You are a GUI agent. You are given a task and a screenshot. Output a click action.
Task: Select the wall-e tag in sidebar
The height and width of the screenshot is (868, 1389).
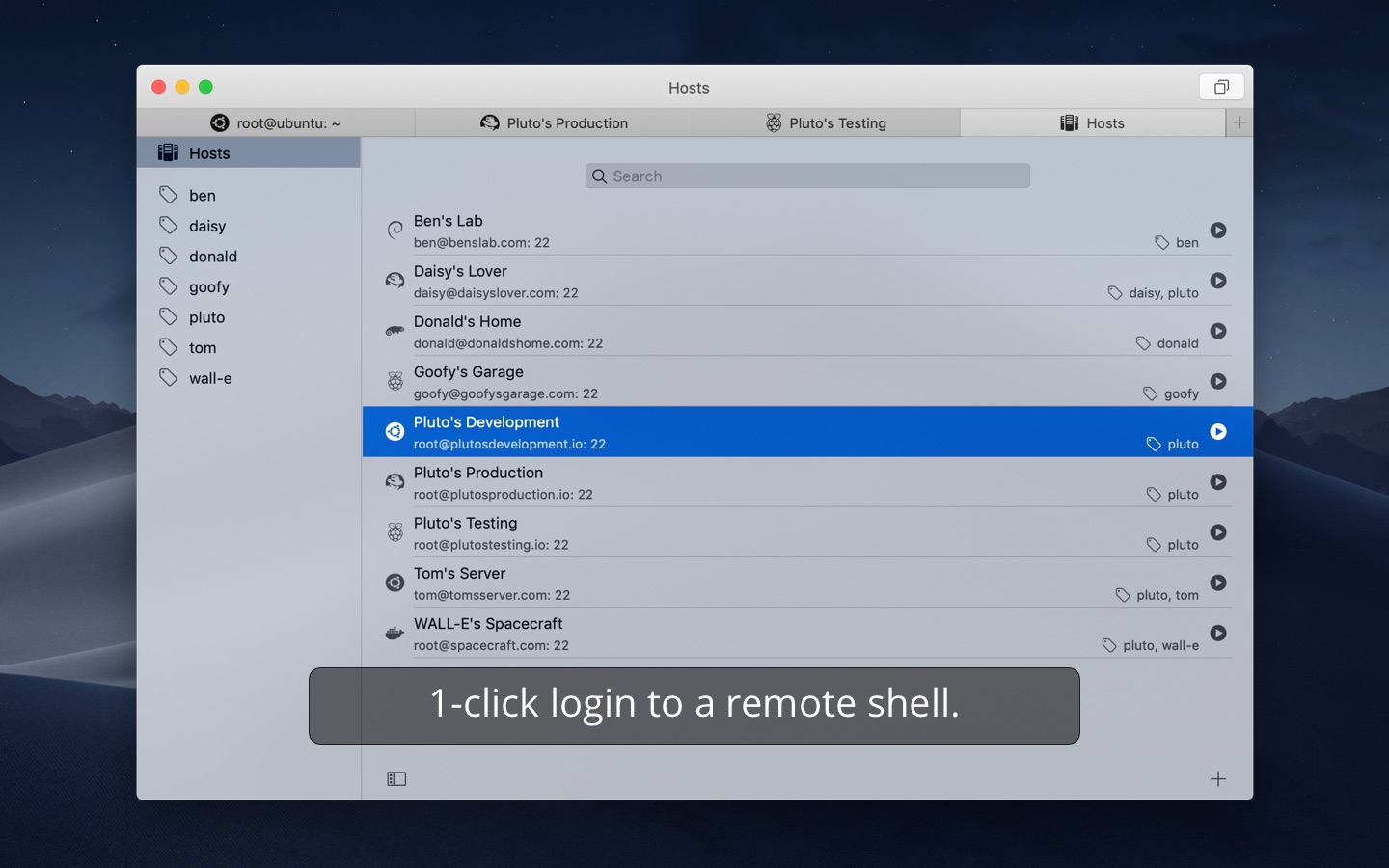click(209, 378)
